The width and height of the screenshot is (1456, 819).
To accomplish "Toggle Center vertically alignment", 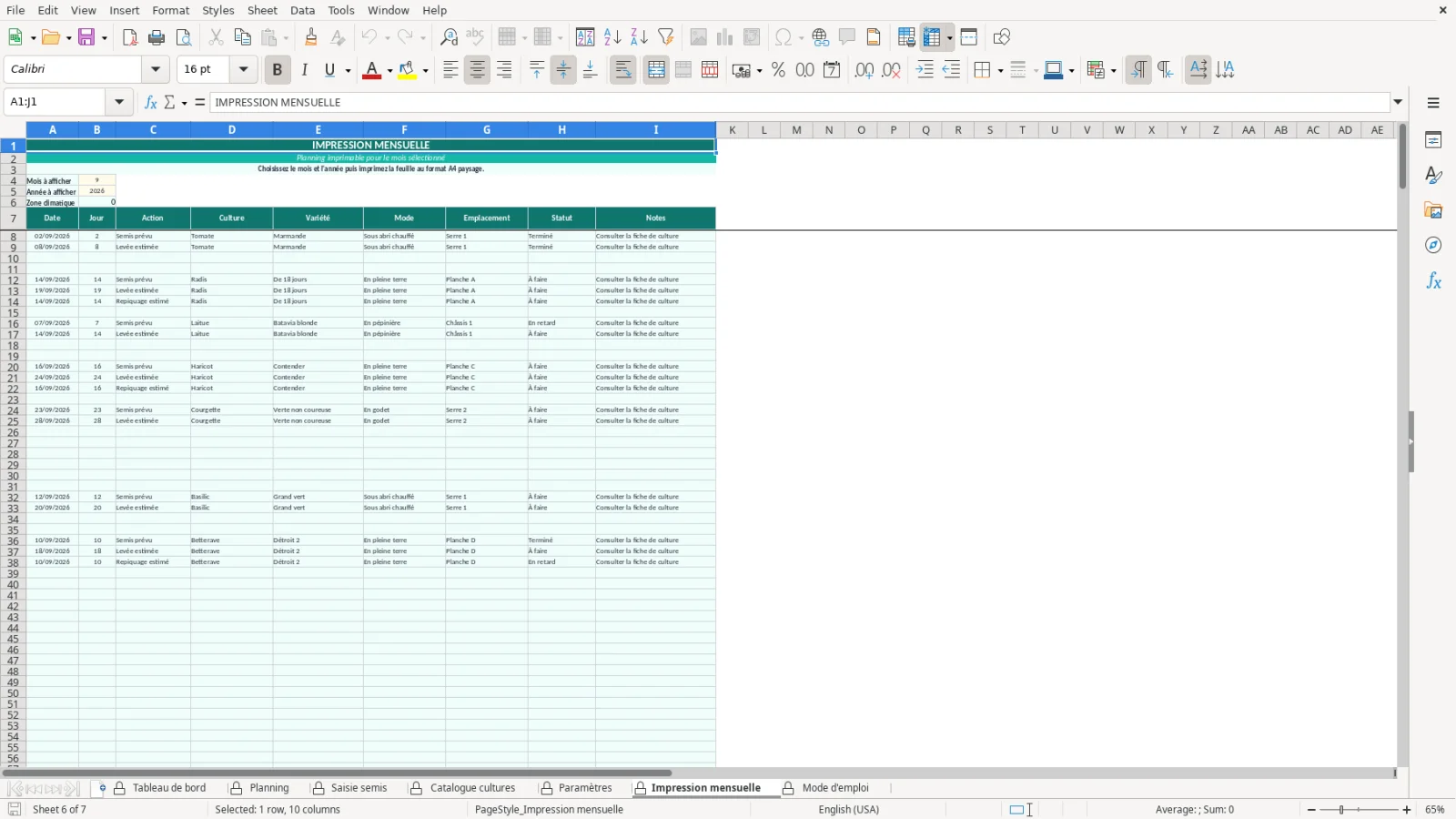I will click(x=563, y=70).
